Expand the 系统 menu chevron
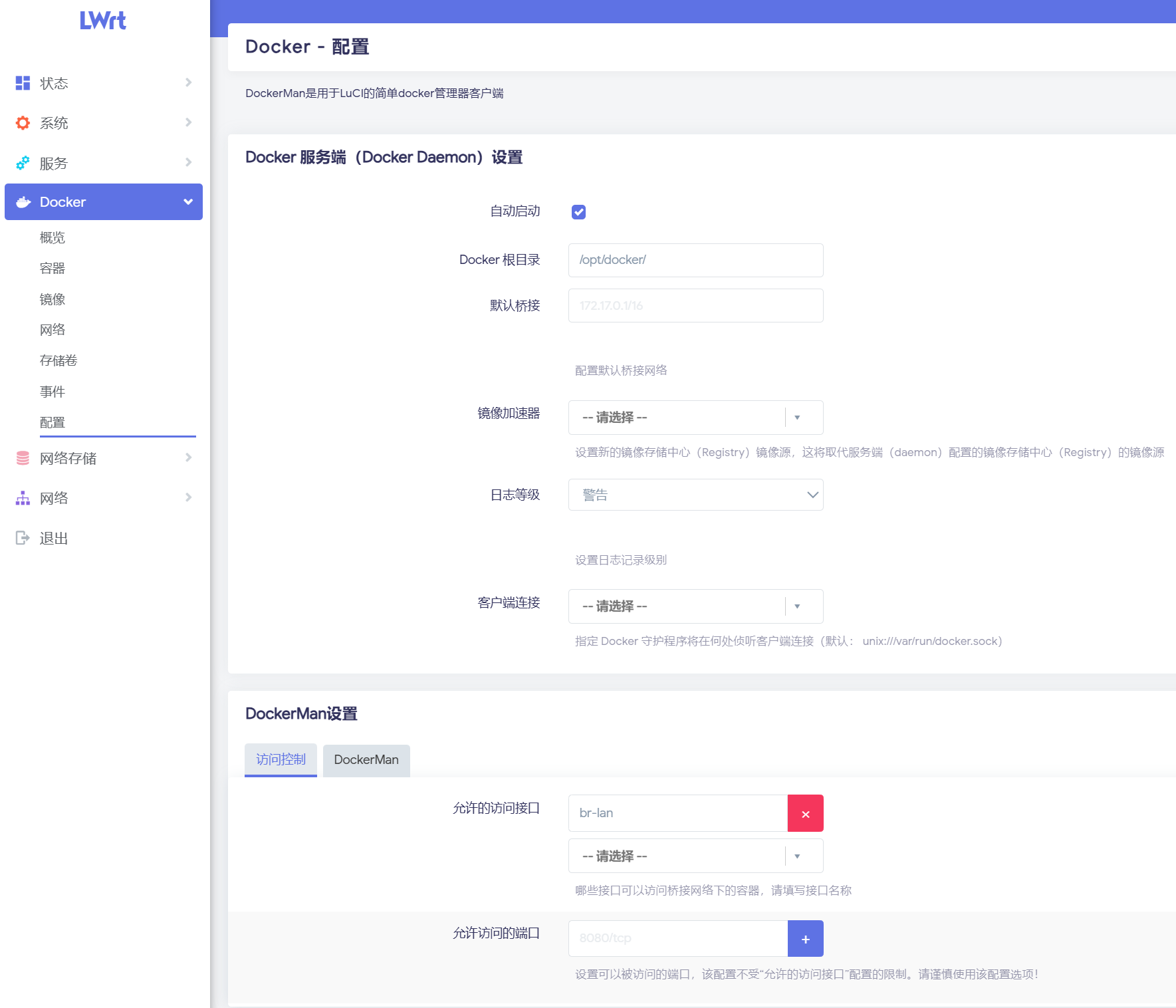 [x=189, y=122]
